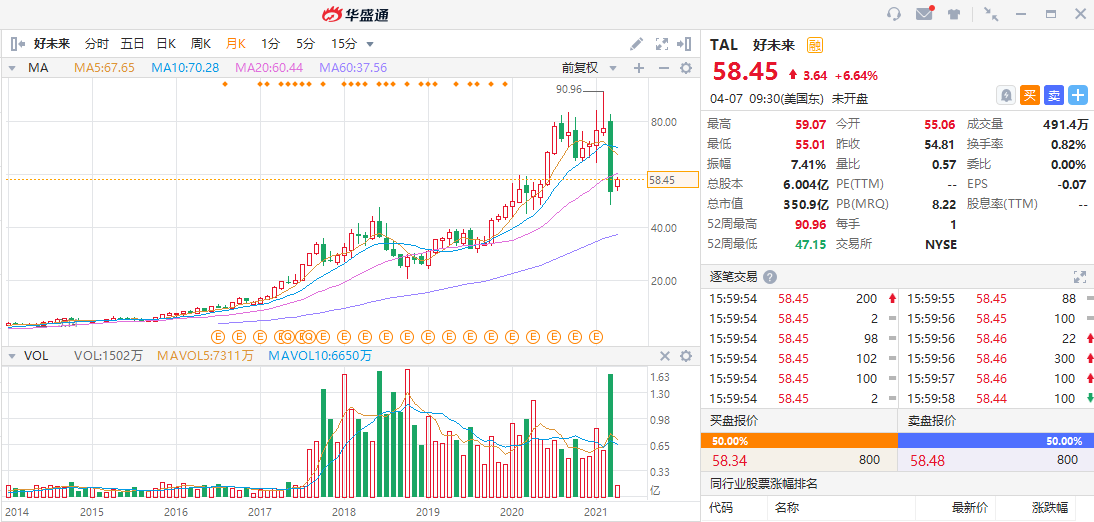
Task: Click 同行业股票涨幅排名 section title
Action: [x=763, y=483]
